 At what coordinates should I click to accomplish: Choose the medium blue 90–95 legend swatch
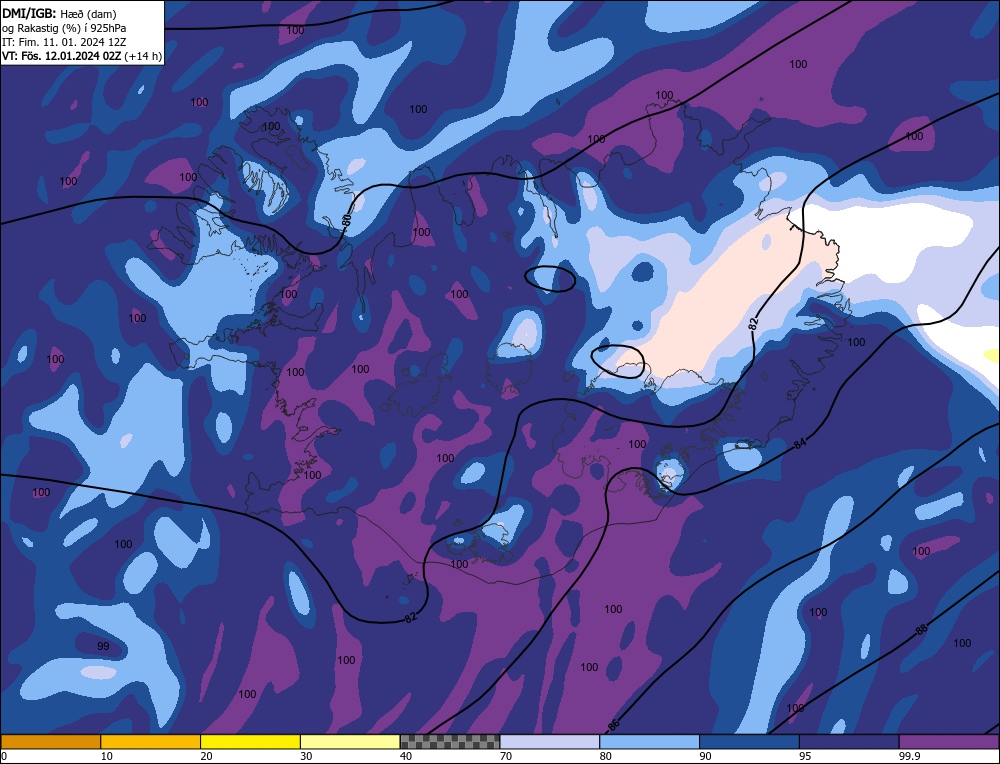tap(749, 741)
